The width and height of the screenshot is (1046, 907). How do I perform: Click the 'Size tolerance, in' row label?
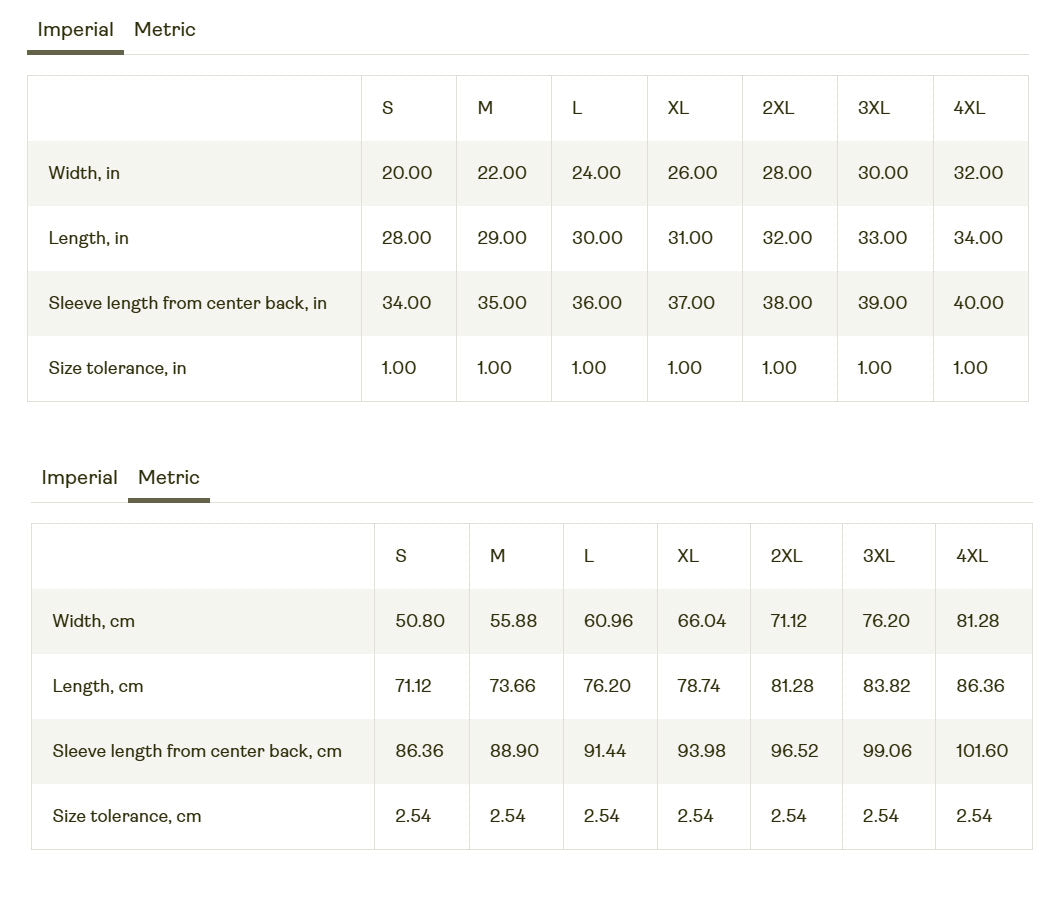click(117, 368)
